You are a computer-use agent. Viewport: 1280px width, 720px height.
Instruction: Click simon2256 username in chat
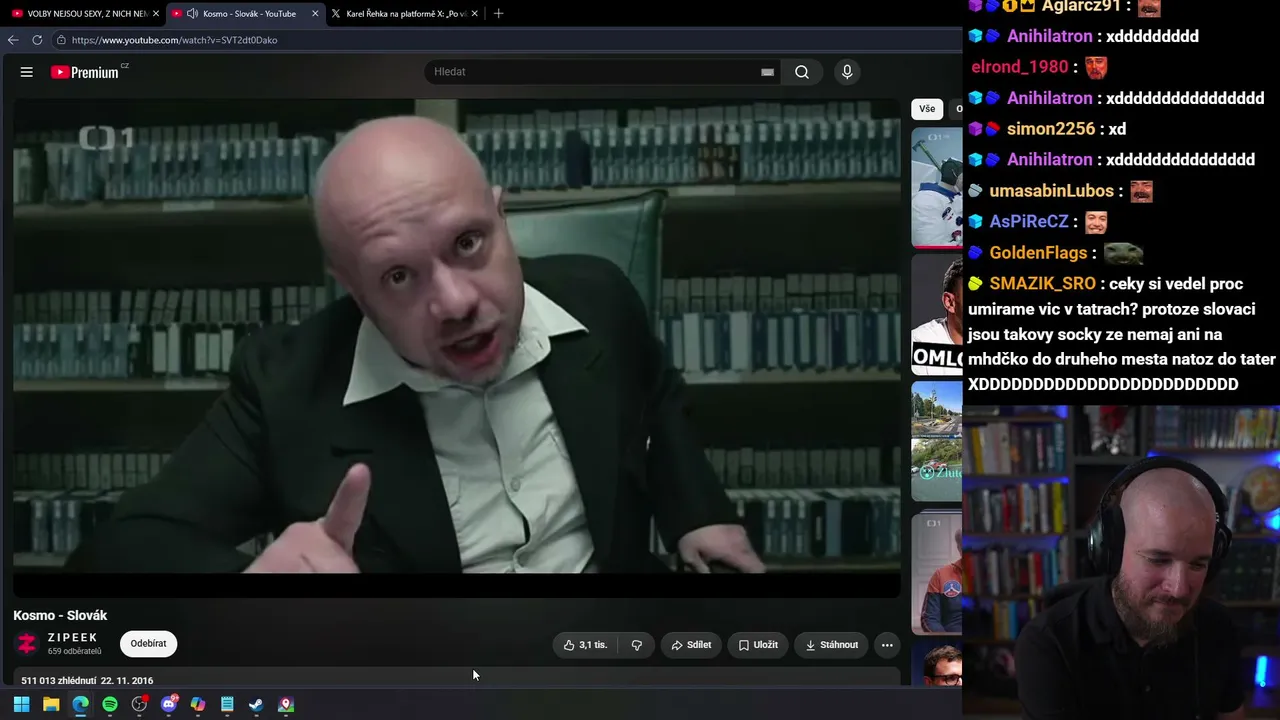point(1051,129)
